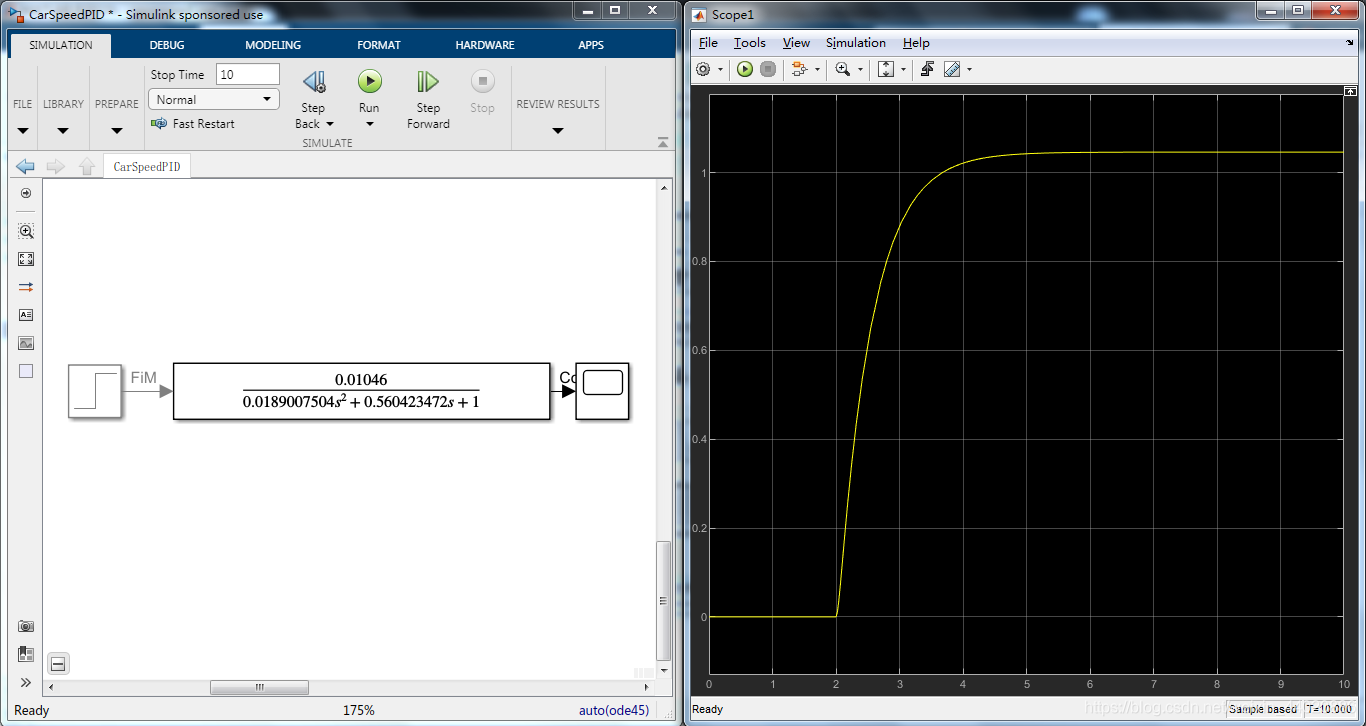
Task: Run the simulation with green Run button
Action: click(369, 82)
